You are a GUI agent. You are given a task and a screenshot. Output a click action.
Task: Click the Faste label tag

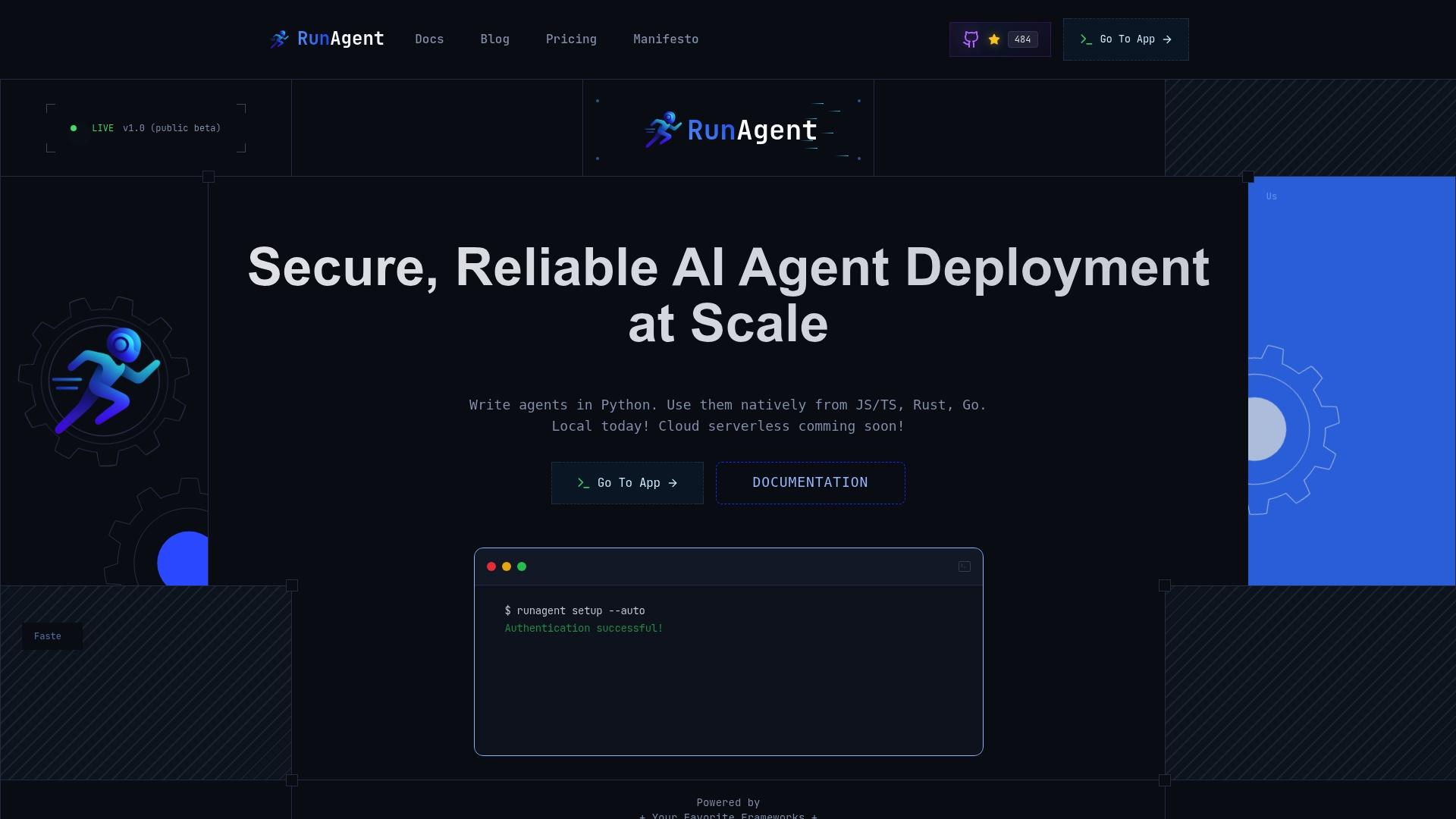(52, 636)
